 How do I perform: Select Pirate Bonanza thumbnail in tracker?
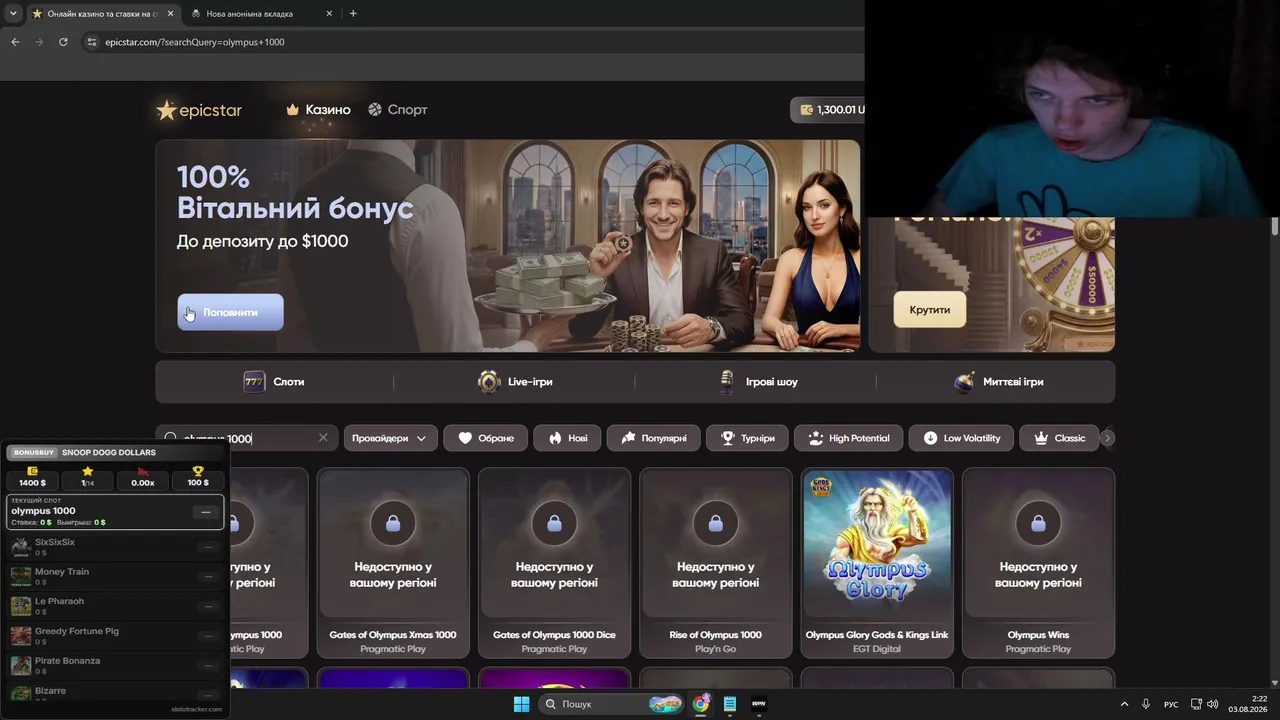[x=21, y=665]
